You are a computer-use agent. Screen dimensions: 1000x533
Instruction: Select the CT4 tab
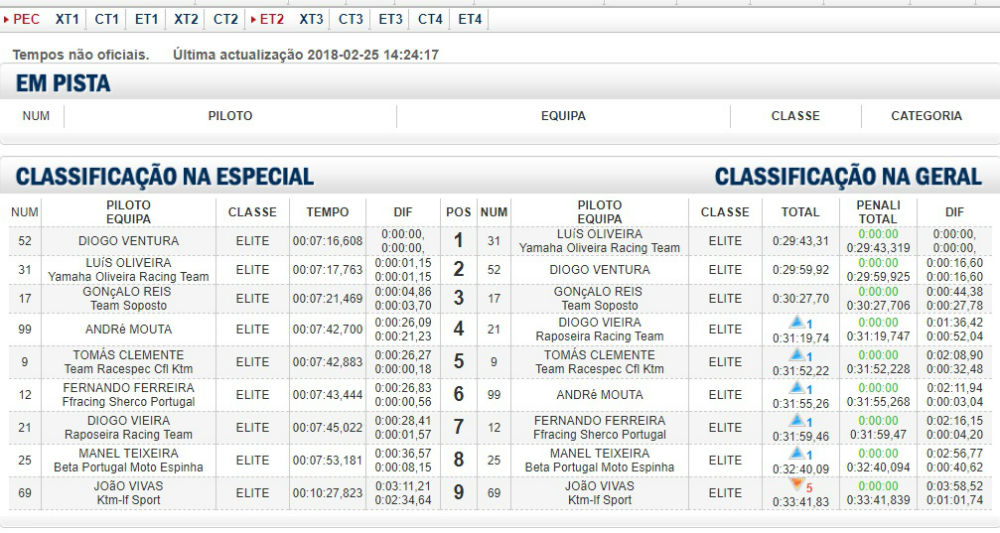pos(430,19)
